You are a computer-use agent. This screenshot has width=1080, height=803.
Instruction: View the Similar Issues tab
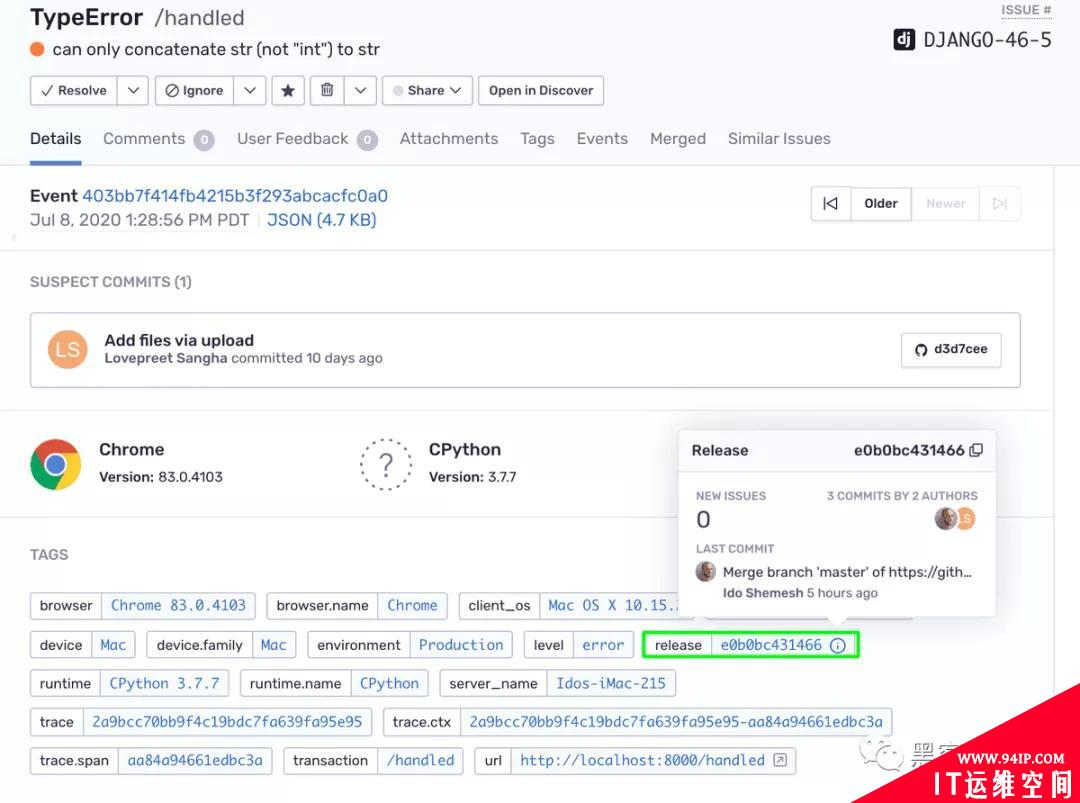[779, 138]
